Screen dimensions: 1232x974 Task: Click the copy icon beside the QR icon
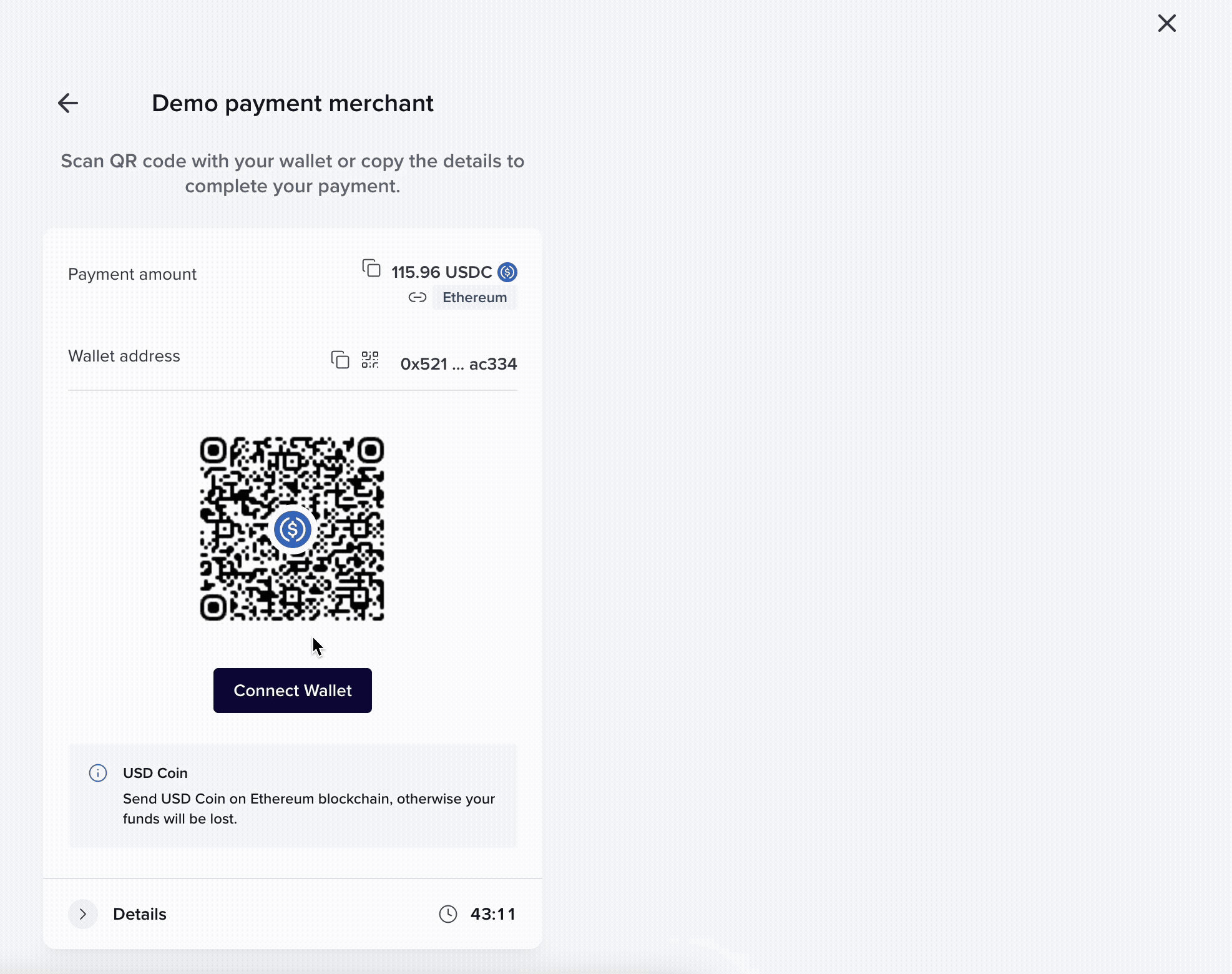click(340, 360)
